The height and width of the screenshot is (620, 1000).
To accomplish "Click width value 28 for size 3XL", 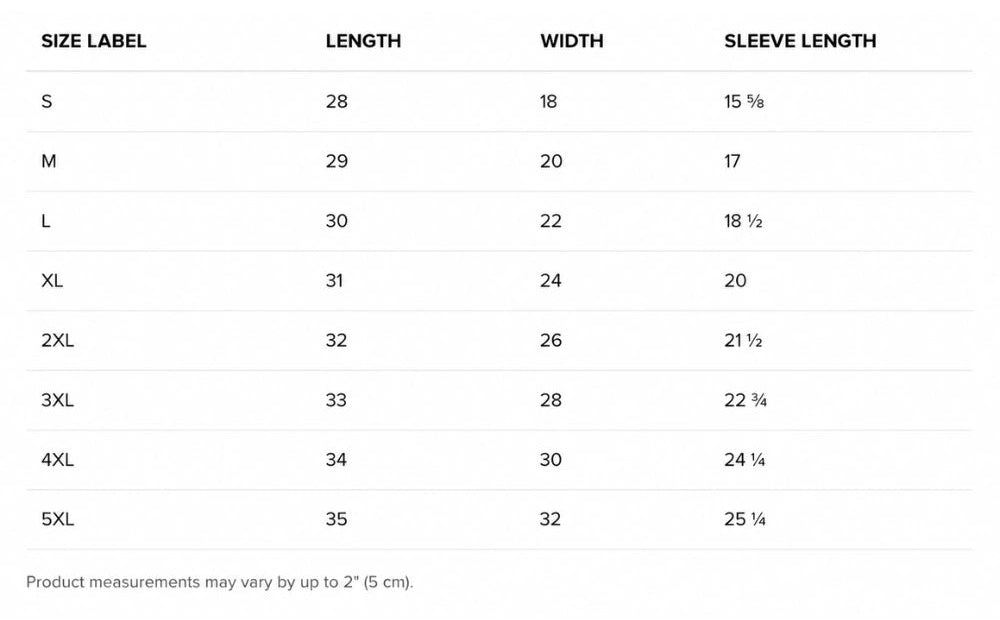I will [x=551, y=401].
